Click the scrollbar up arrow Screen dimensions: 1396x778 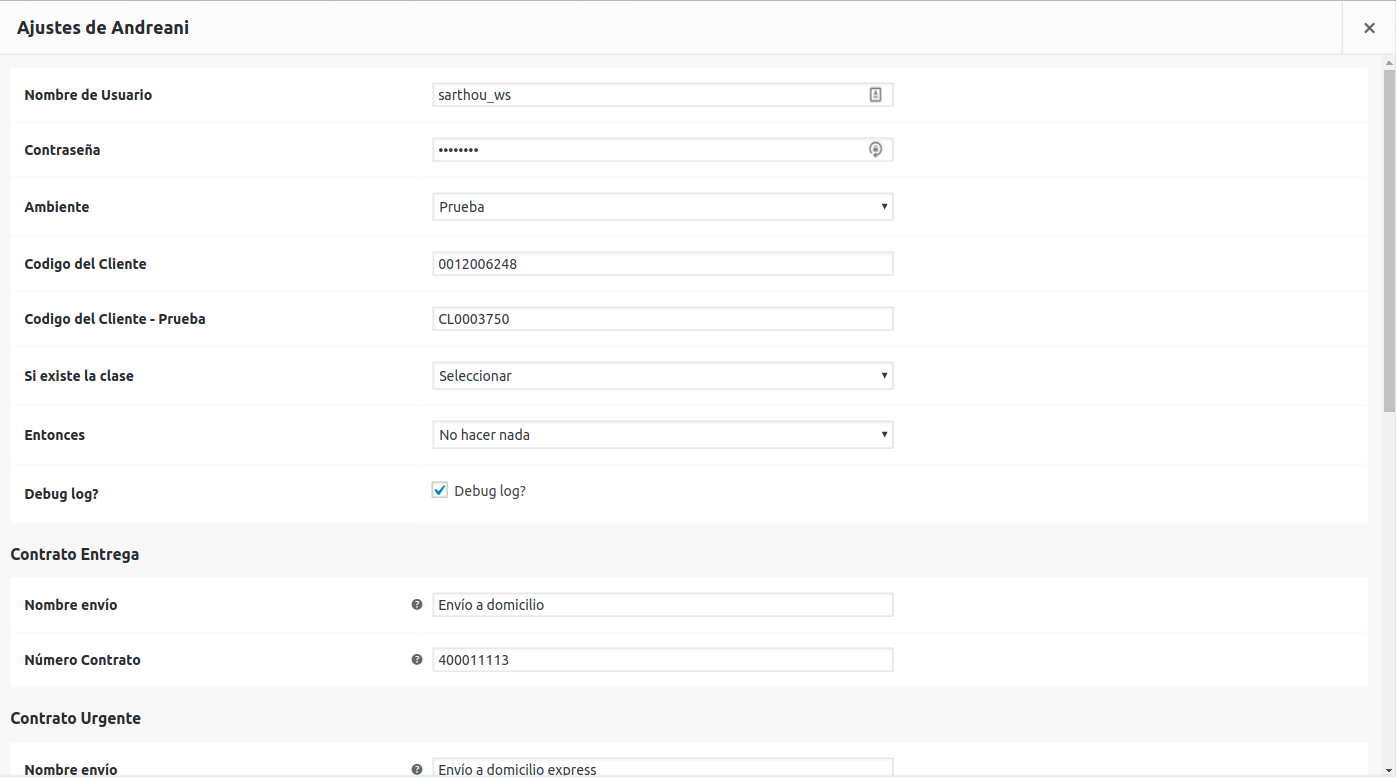1389,62
